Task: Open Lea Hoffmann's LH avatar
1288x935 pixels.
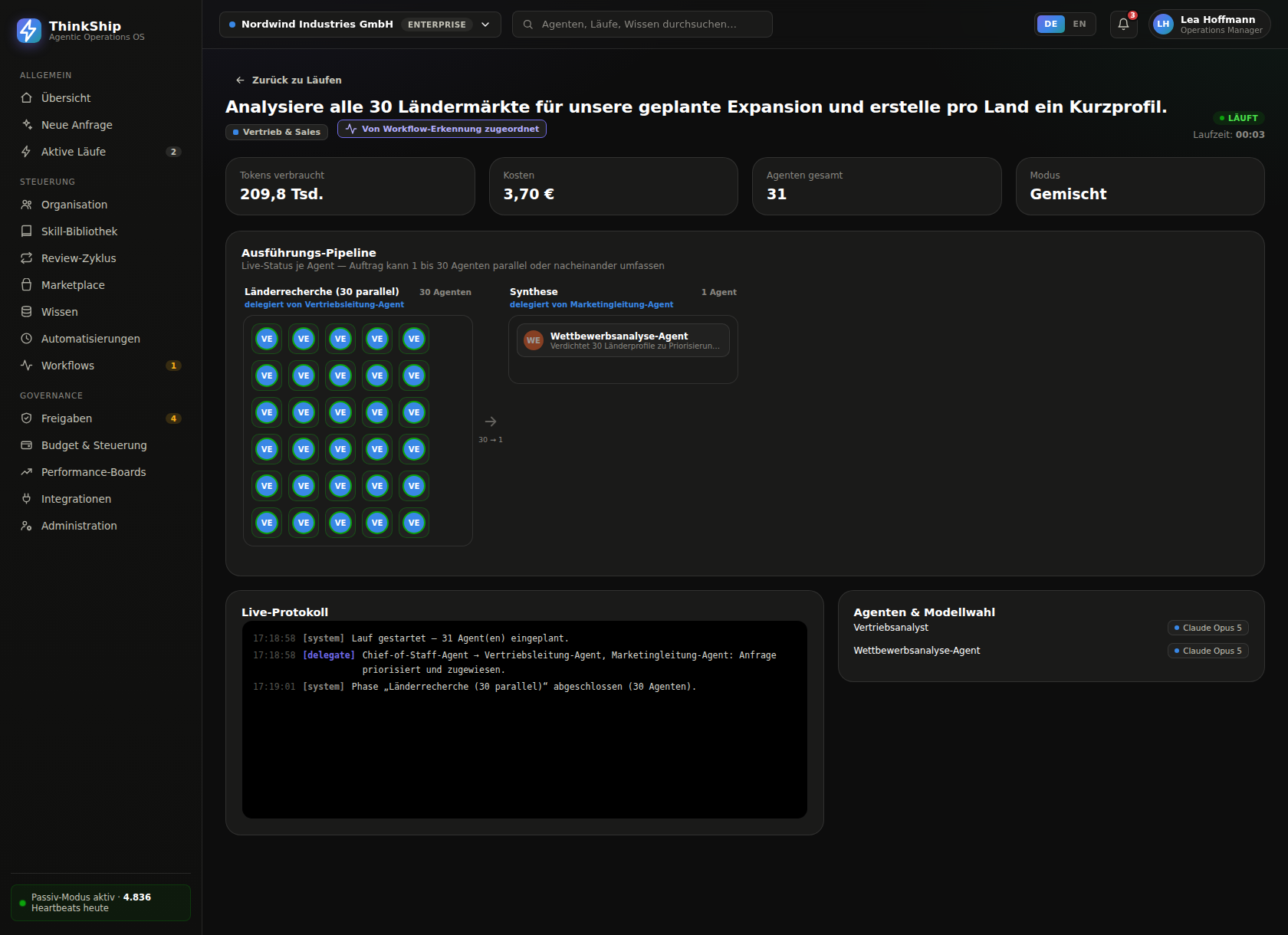Action: coord(1163,25)
